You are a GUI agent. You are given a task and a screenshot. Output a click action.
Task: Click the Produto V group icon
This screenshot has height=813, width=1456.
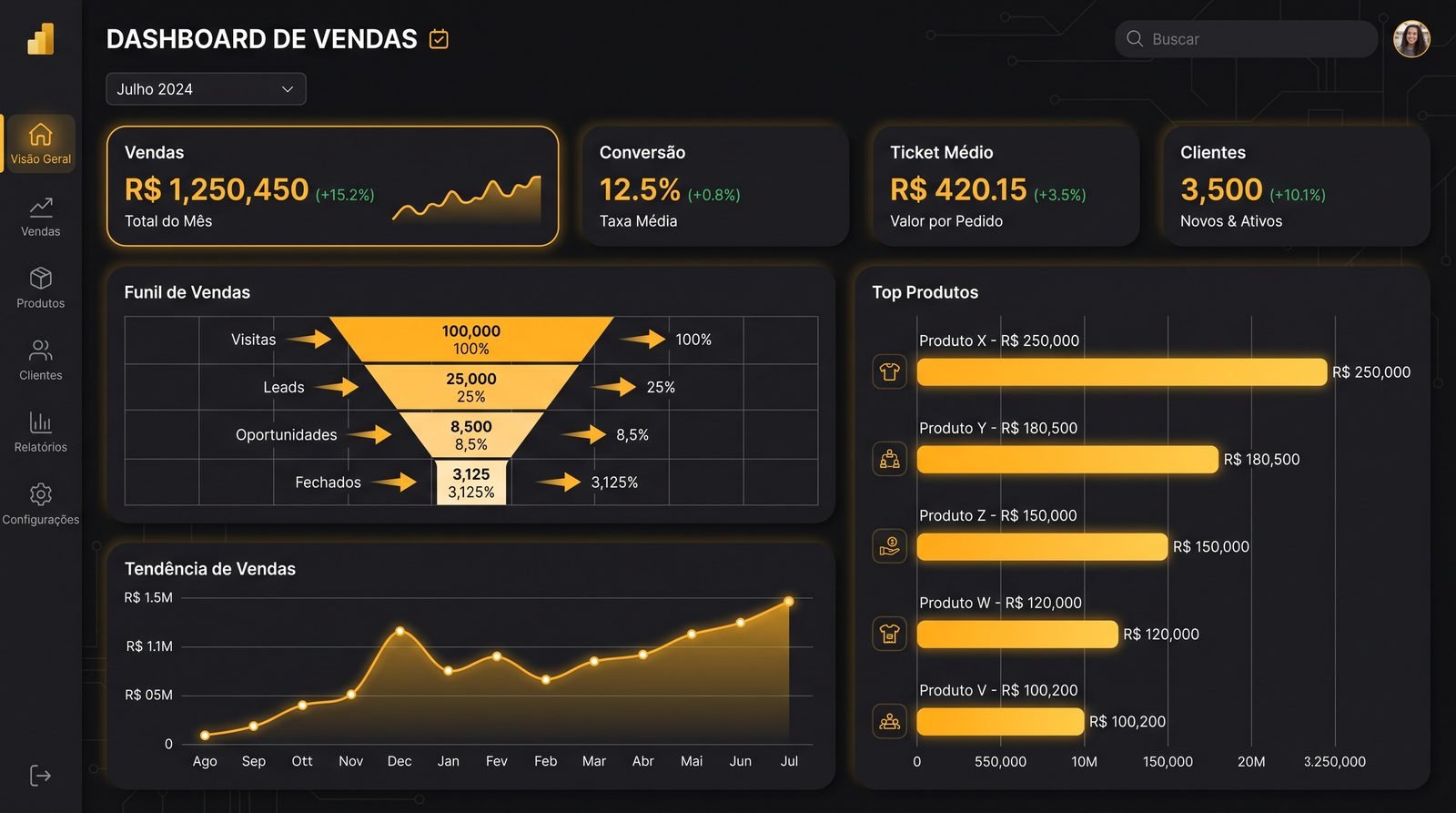coord(889,721)
